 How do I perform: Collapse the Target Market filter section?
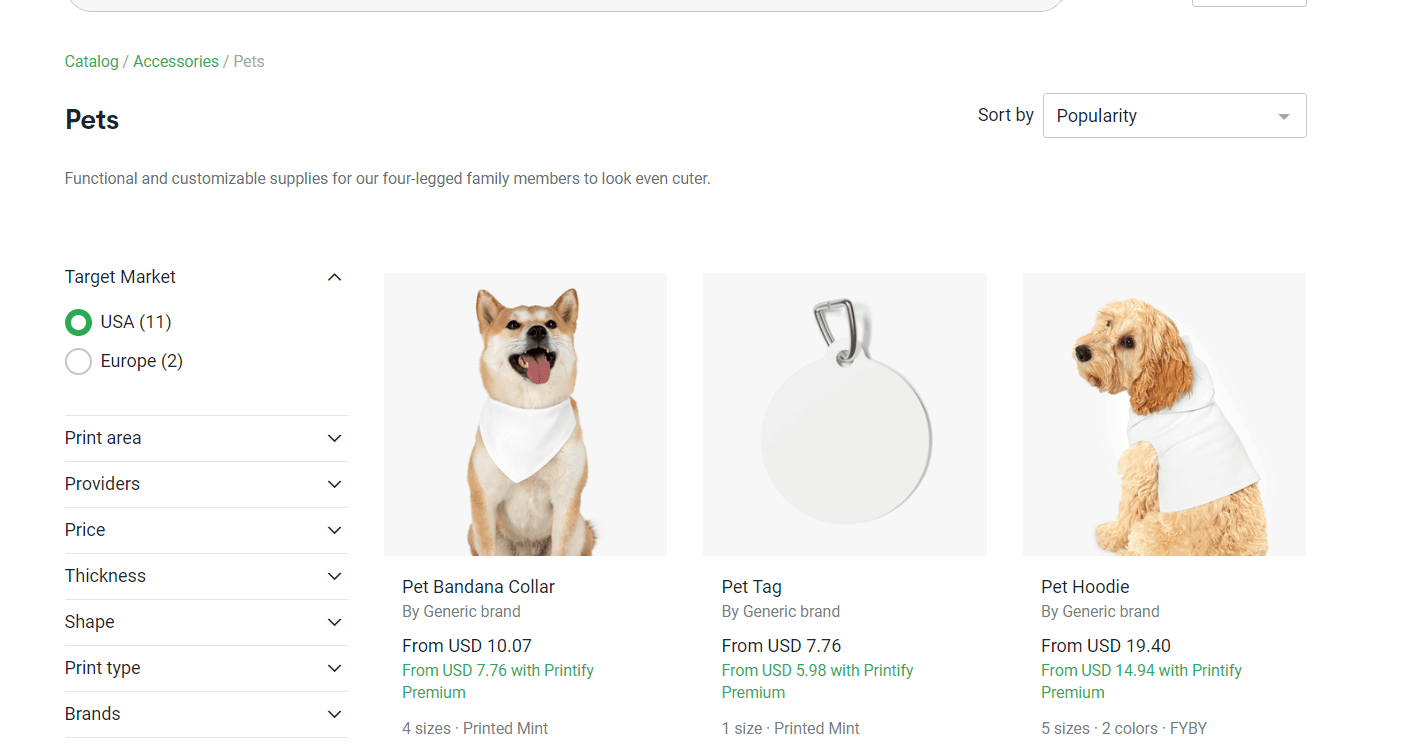[x=334, y=277]
